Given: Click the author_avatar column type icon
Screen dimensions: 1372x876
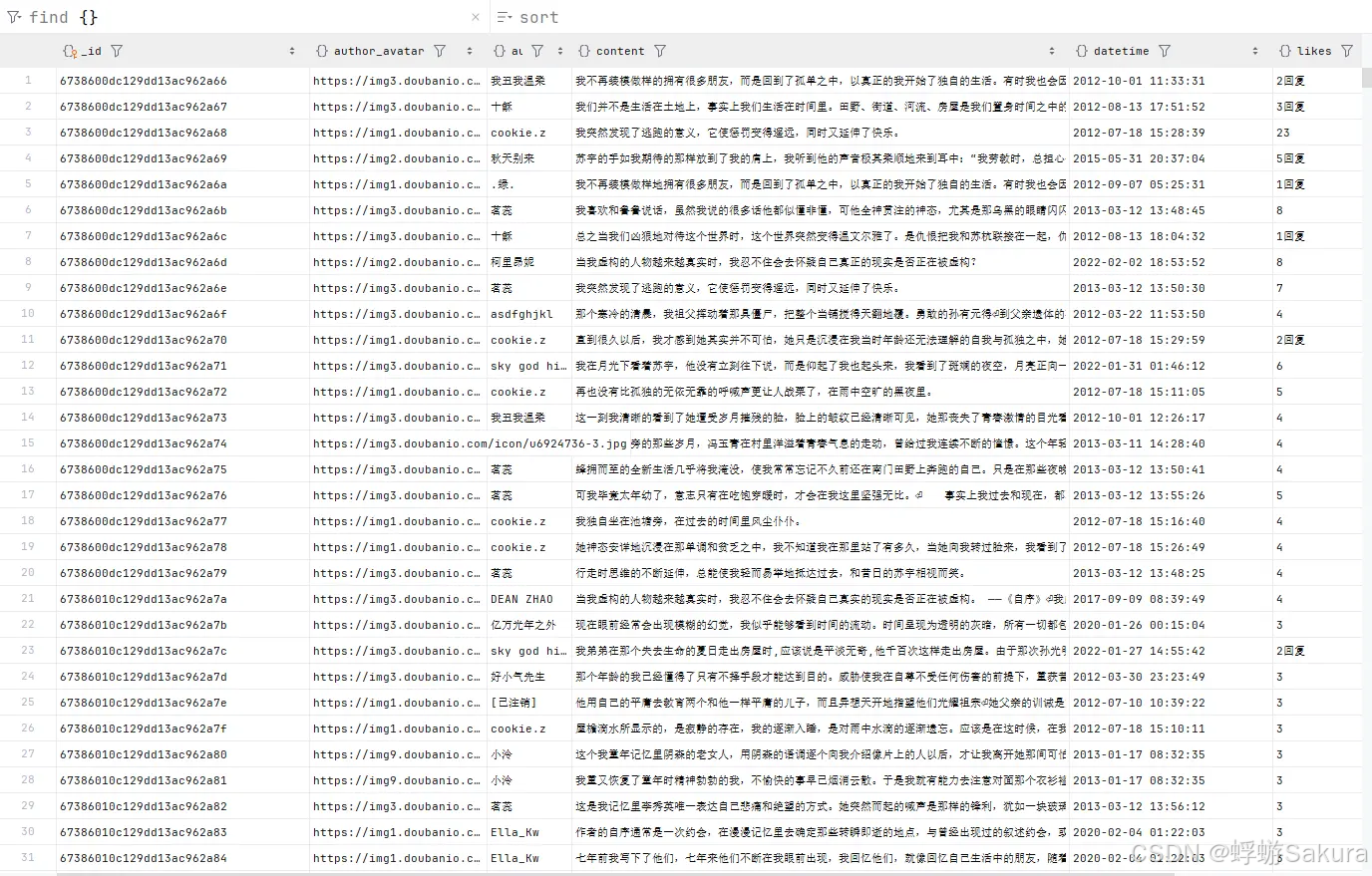Looking at the screenshot, I should [x=322, y=51].
